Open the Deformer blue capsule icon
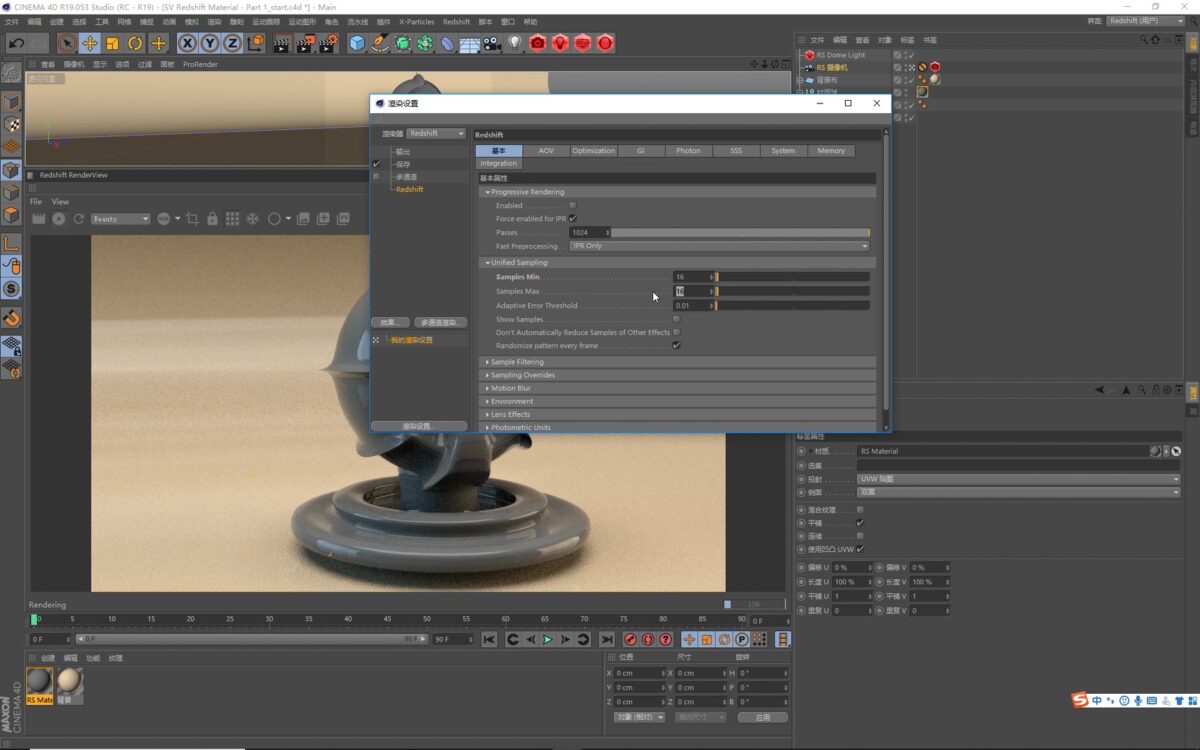Viewport: 1200px width, 750px height. pyautogui.click(x=447, y=43)
